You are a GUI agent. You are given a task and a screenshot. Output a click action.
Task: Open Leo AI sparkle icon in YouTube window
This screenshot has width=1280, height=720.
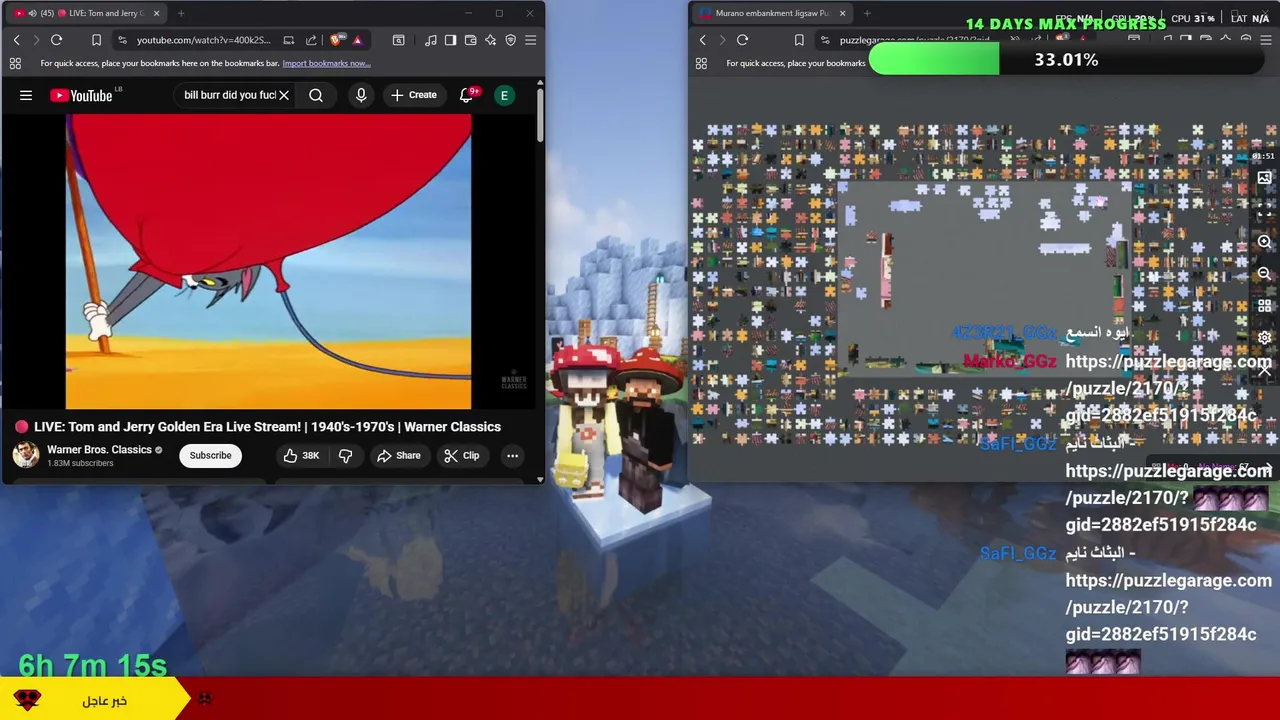coord(490,40)
